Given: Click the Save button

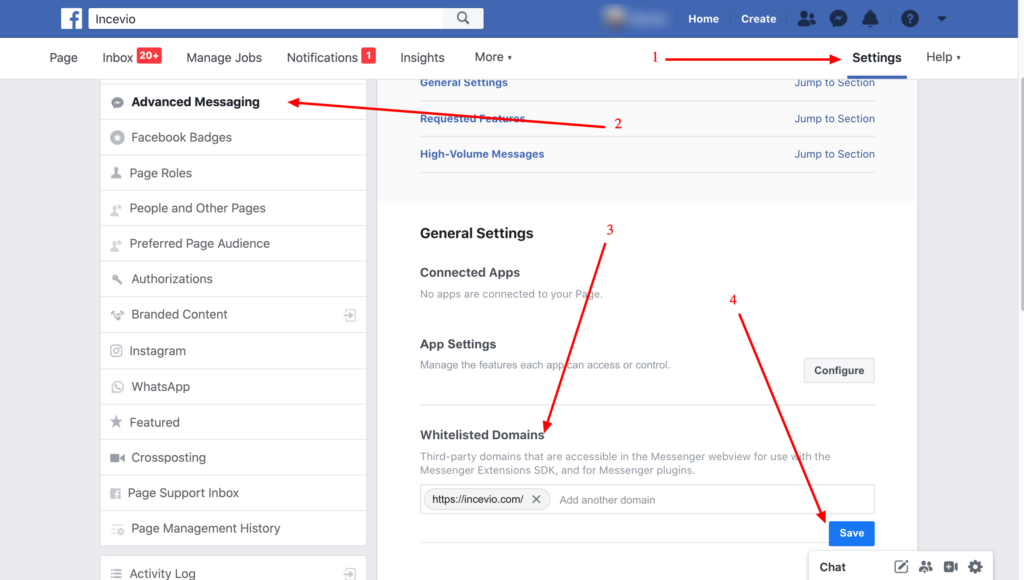Looking at the screenshot, I should point(851,533).
